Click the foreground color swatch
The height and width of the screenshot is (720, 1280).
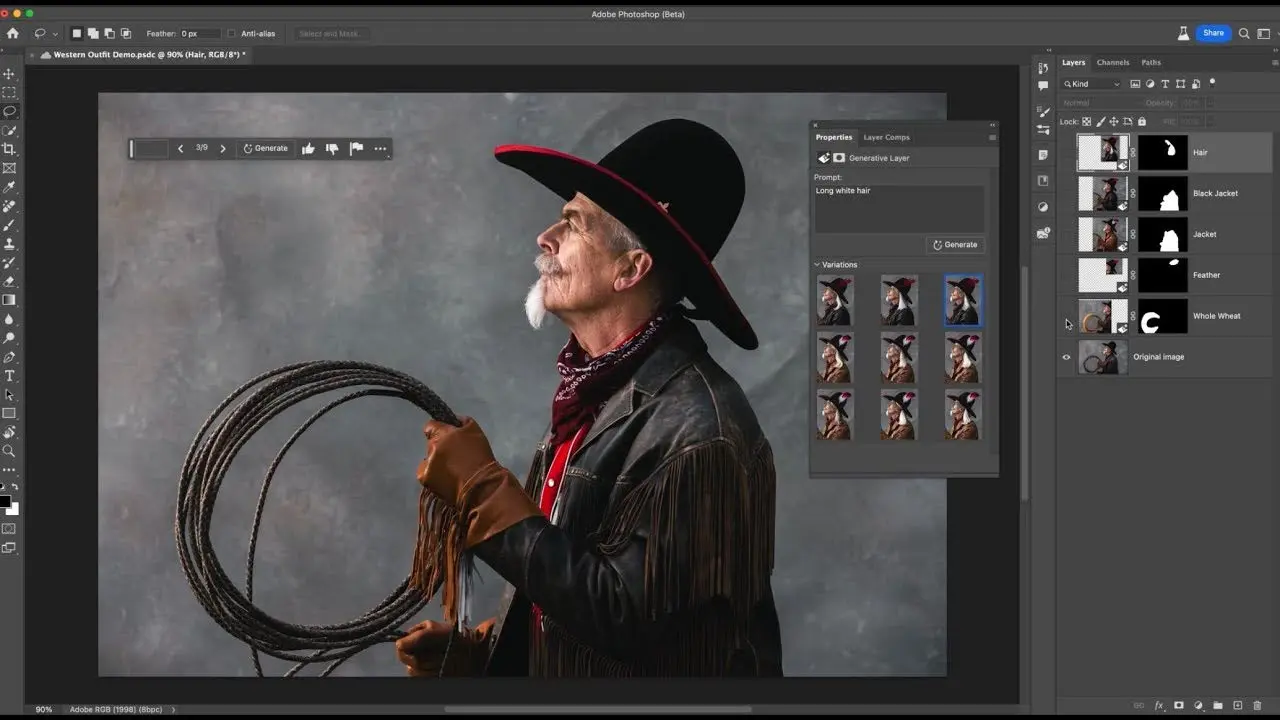pos(5,502)
